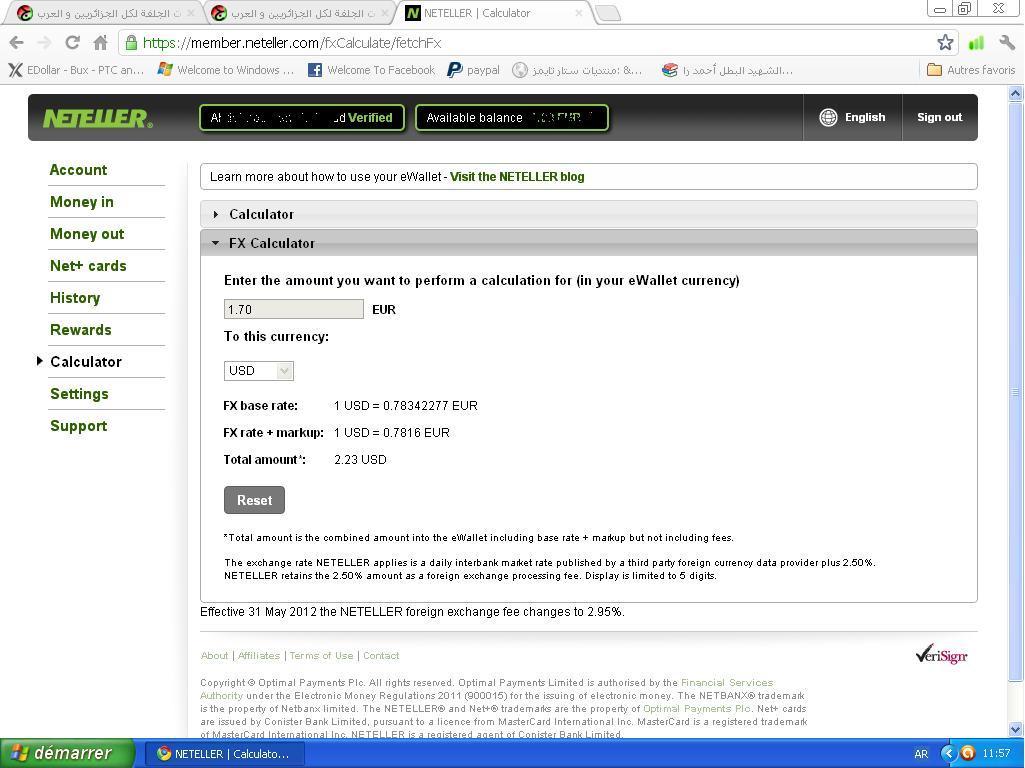Click the Available balance box
Screen dimensions: 1025x768
tap(512, 118)
